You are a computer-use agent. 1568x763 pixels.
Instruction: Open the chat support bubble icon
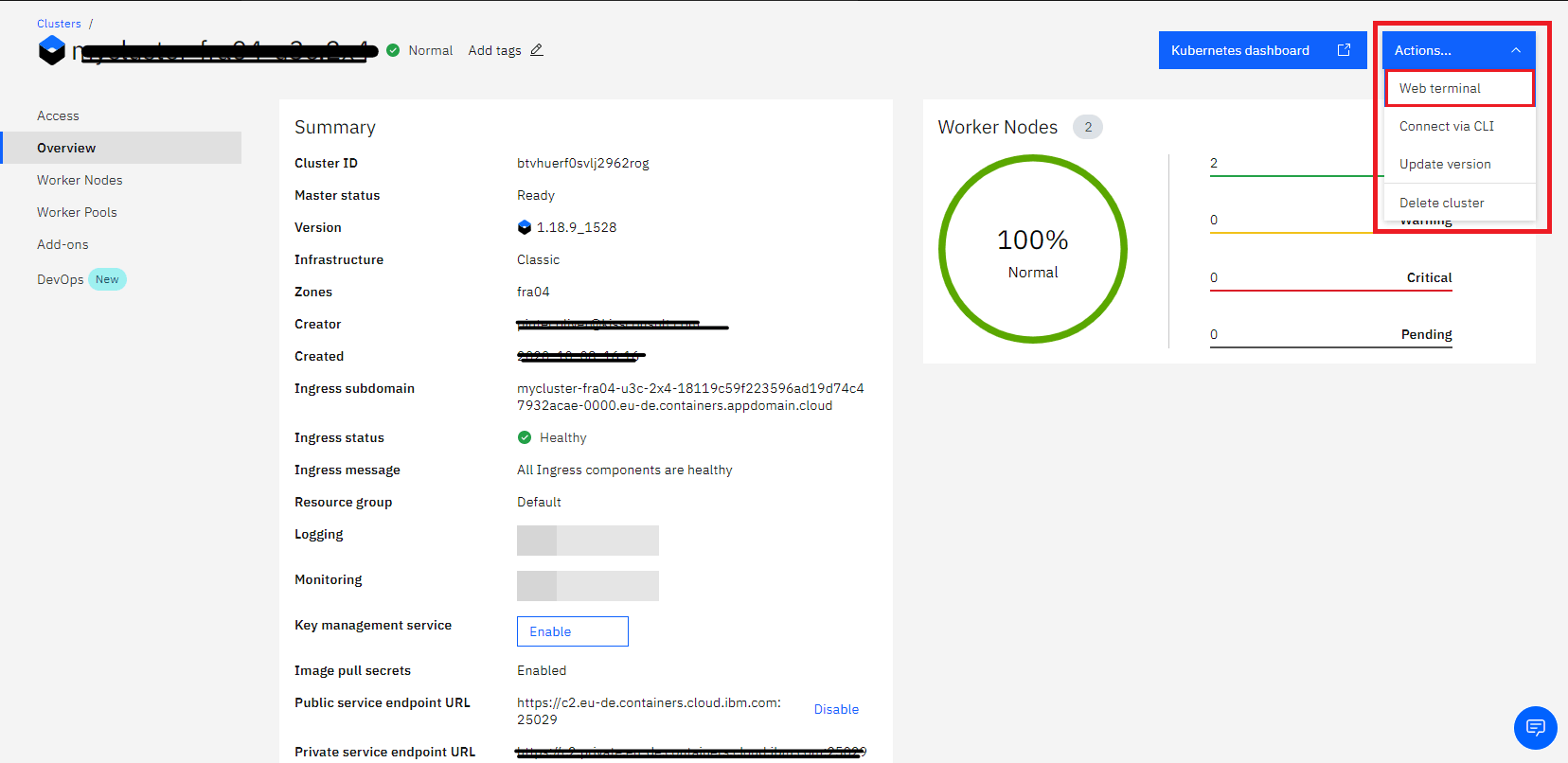(1535, 727)
